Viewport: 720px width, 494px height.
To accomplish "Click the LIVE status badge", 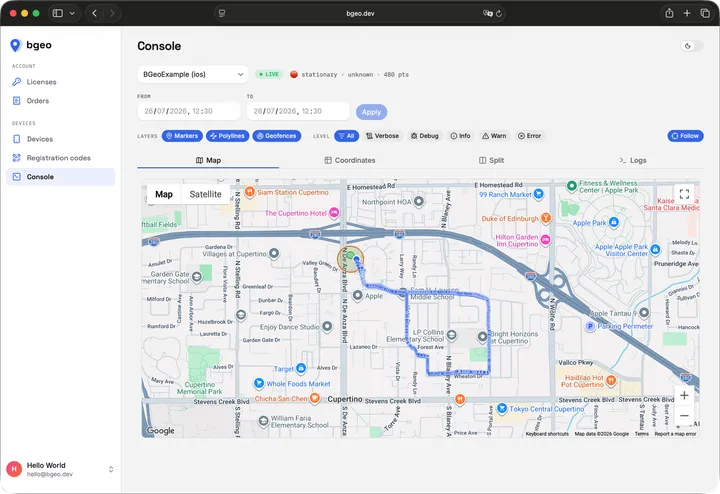I will tap(269, 74).
